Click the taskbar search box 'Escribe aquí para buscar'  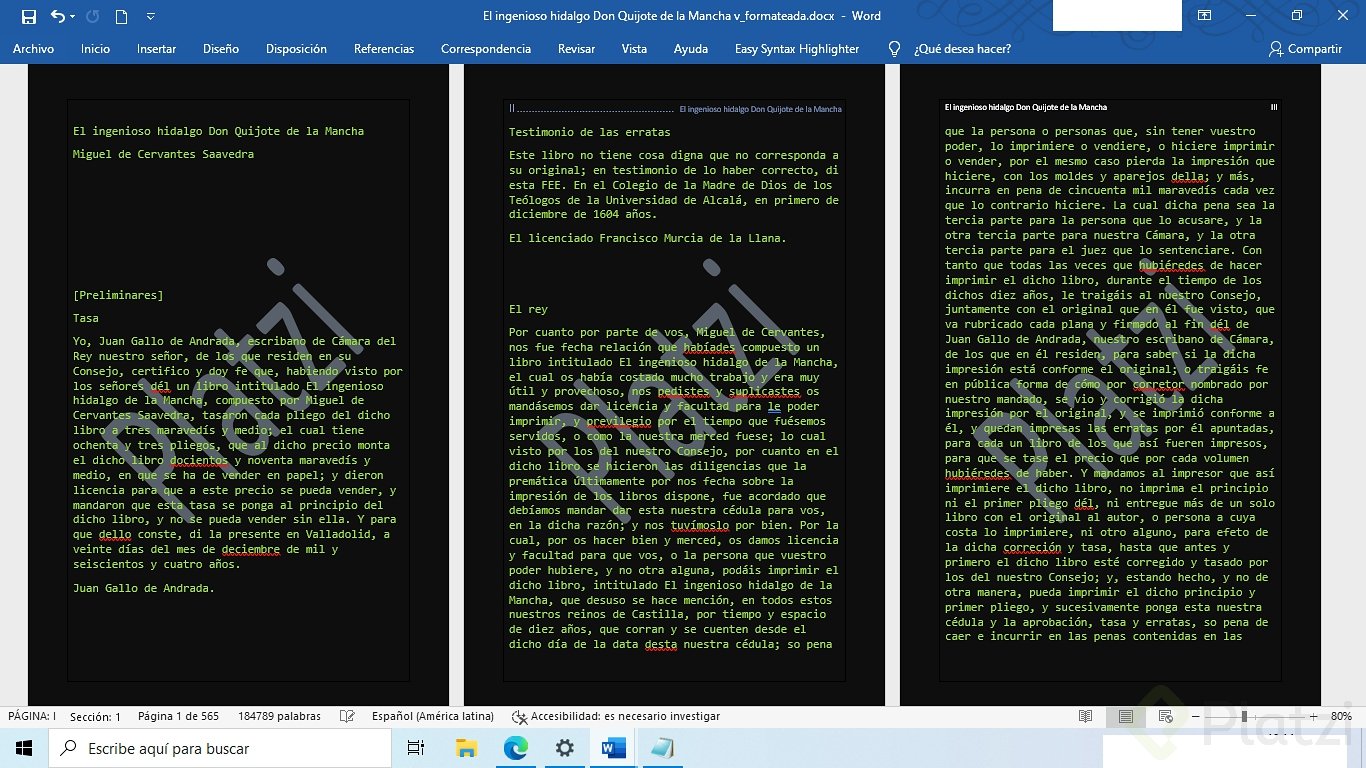220,748
